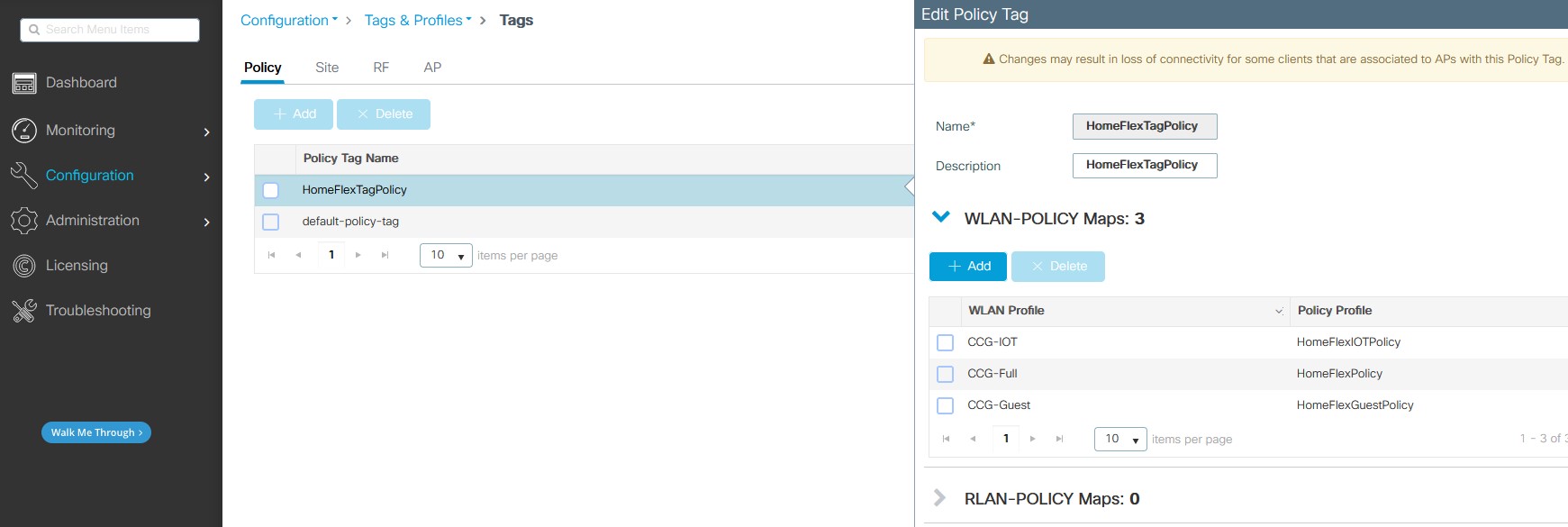Go to first page in WLAN-POLICY Maps
This screenshot has height=527, width=1568.
tap(946, 439)
